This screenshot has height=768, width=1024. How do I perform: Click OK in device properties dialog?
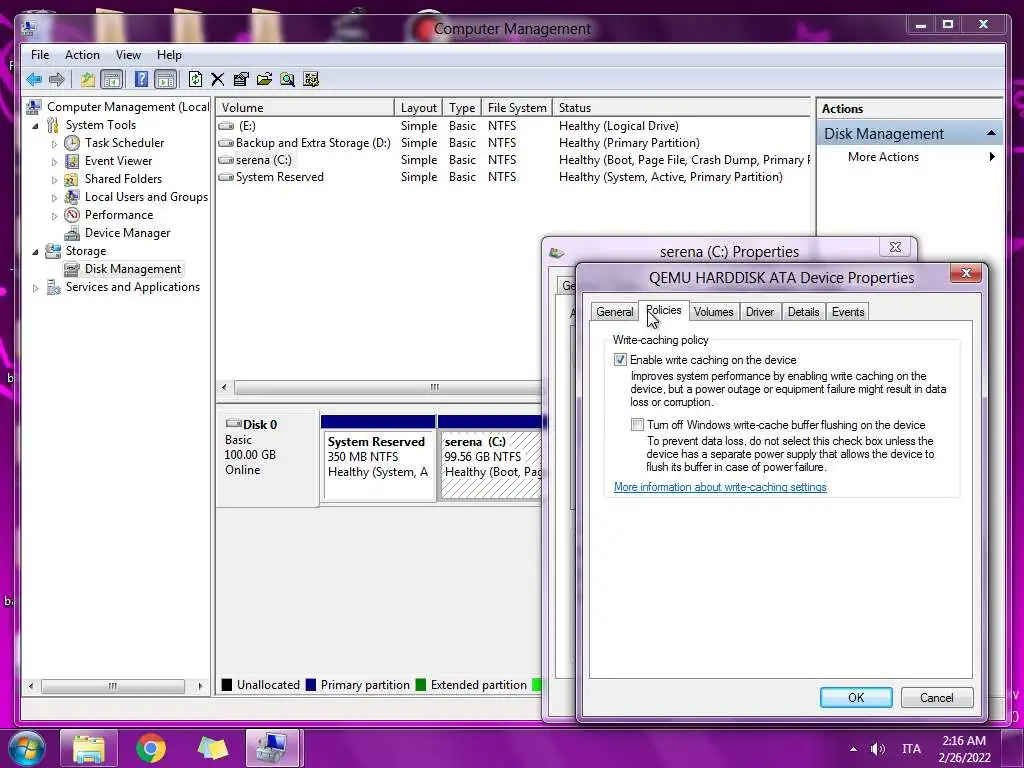click(856, 697)
